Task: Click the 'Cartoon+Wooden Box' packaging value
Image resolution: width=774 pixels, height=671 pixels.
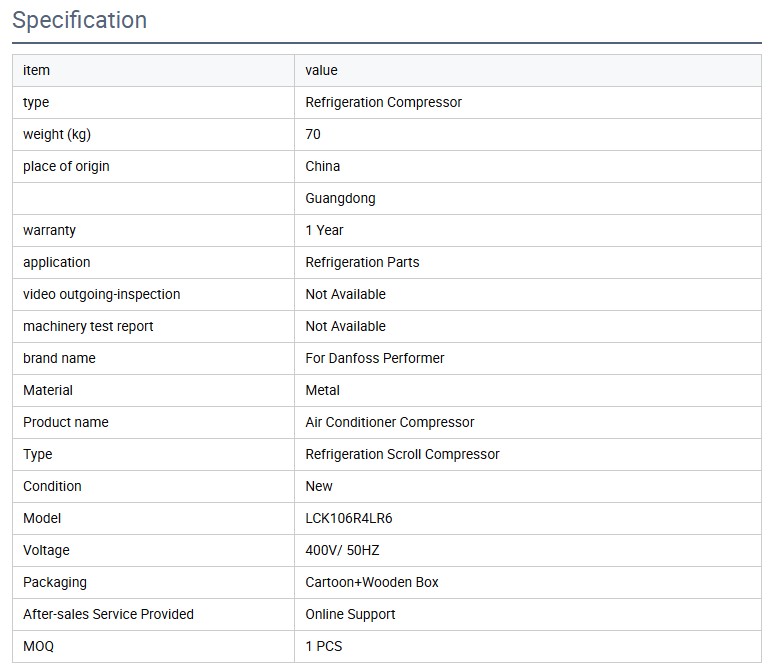Action: (371, 582)
